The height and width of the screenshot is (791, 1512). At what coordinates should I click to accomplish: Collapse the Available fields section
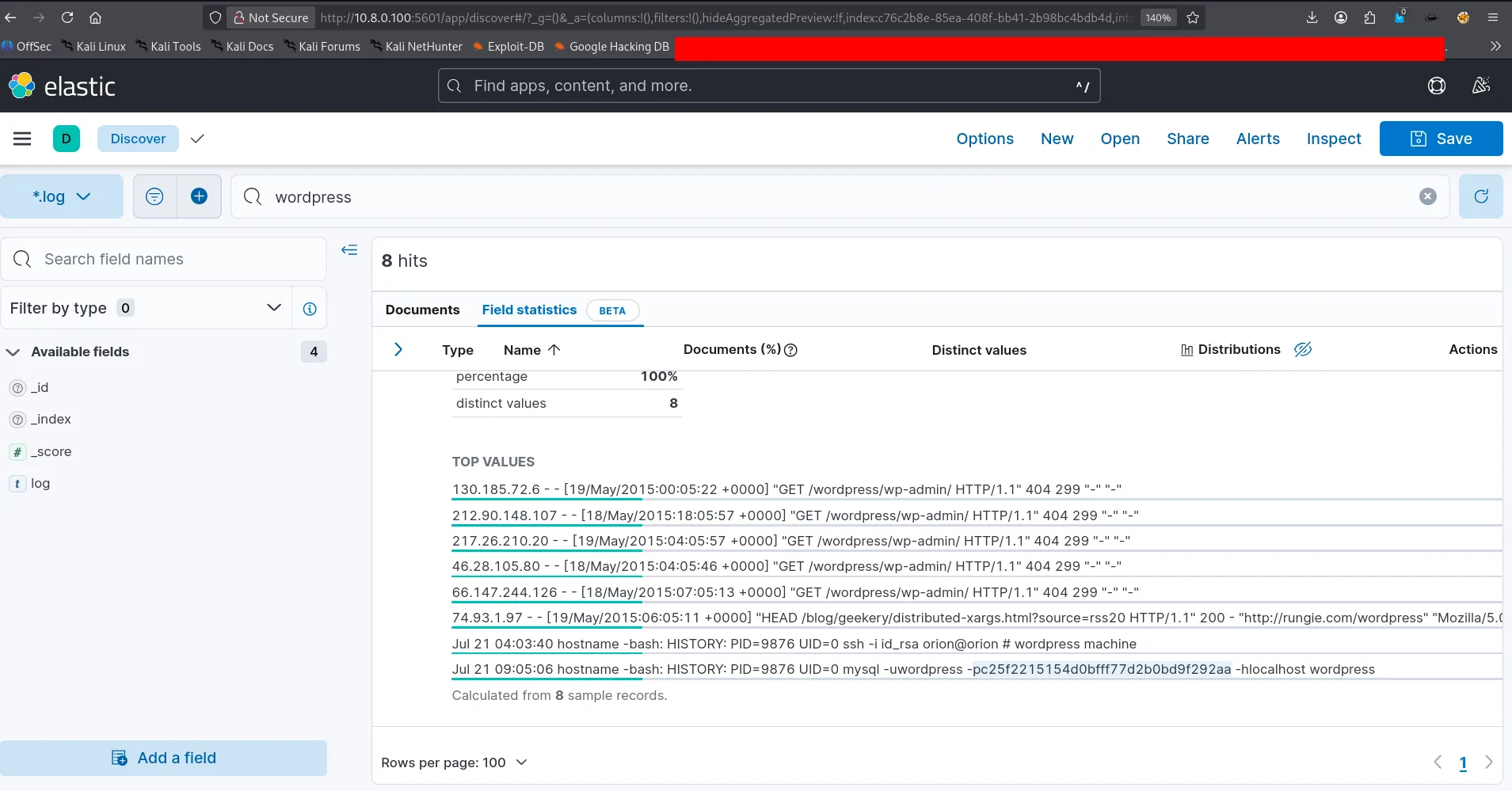13,352
